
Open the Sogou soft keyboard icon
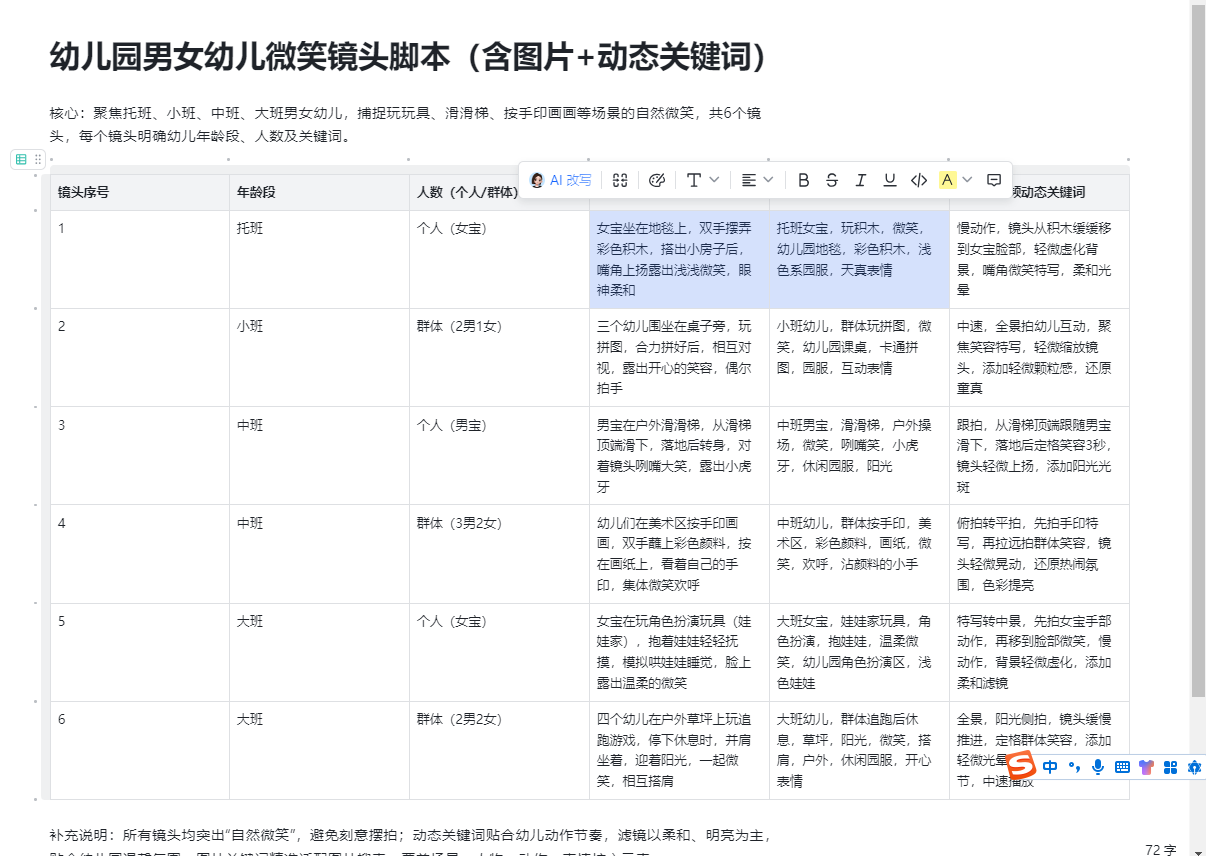(1122, 767)
